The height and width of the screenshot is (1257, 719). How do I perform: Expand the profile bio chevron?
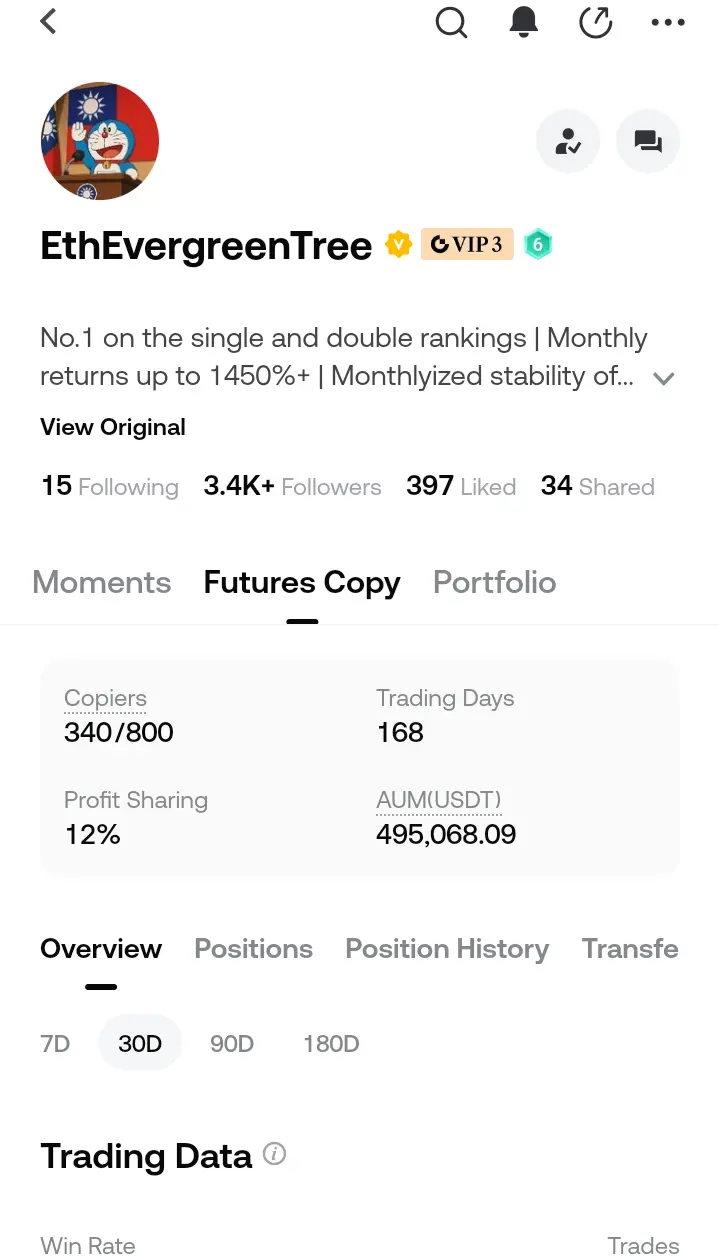664,378
